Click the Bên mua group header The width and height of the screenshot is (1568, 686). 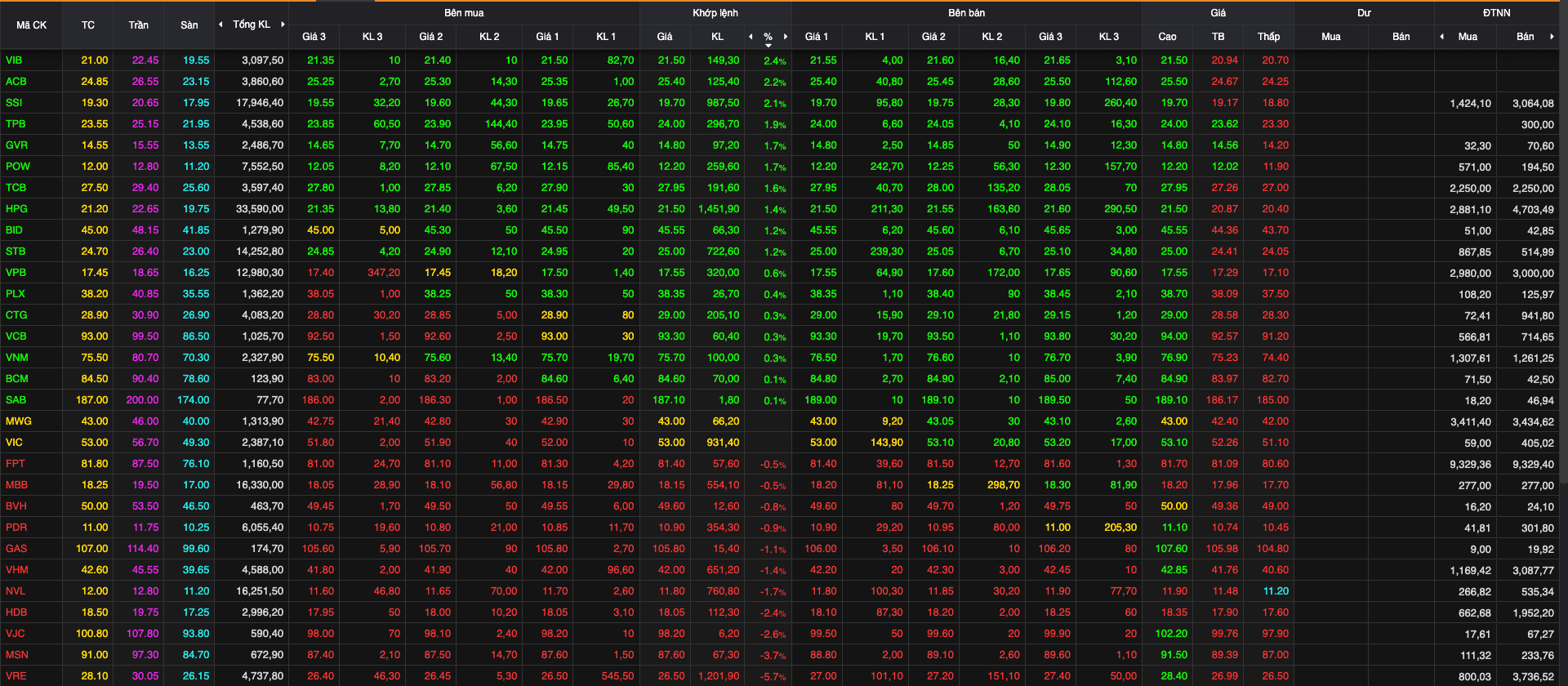pos(464,13)
